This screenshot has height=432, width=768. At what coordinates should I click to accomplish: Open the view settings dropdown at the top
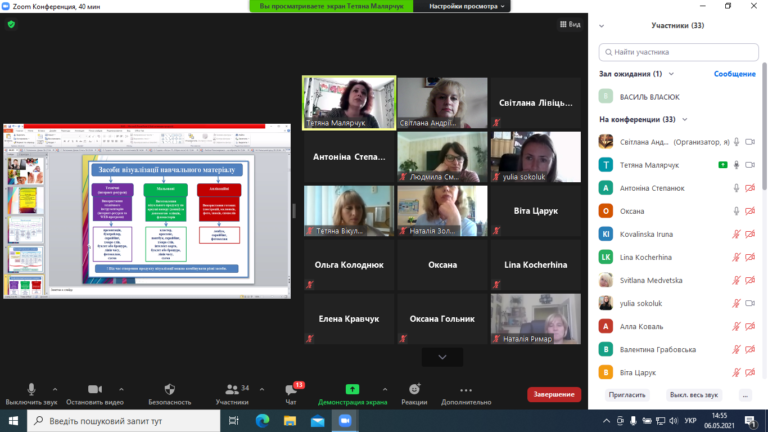click(466, 6)
